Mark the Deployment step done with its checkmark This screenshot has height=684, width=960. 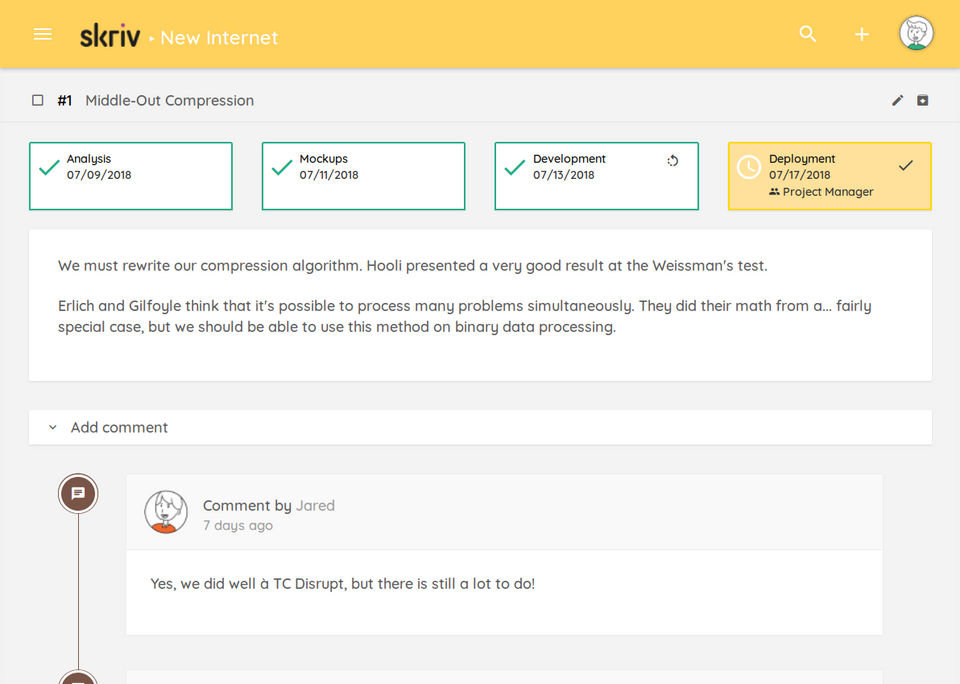point(906,165)
